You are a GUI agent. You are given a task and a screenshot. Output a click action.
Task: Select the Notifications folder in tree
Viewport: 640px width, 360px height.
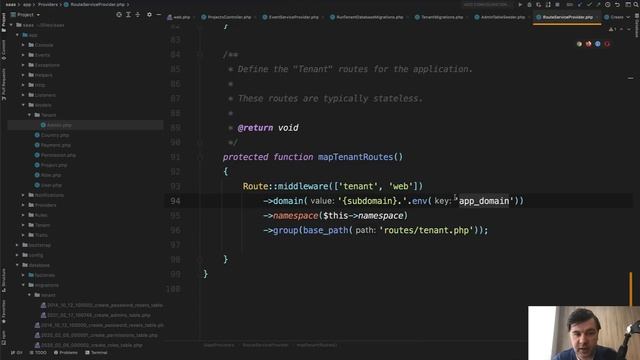pos(46,195)
